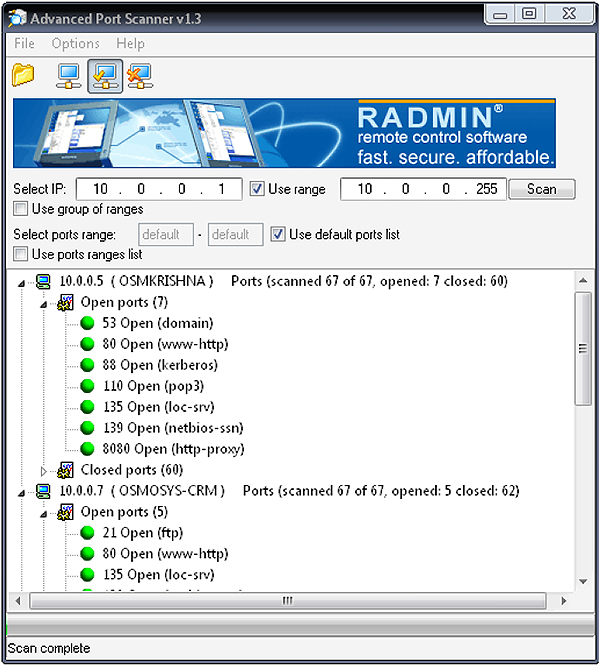Open the Help menu
This screenshot has width=600, height=666.
(130, 43)
